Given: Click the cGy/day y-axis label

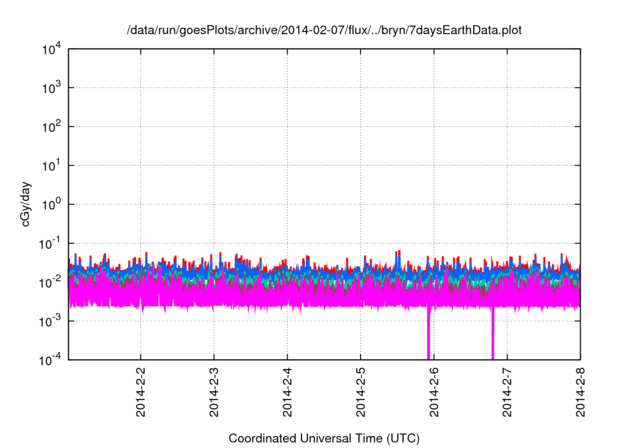Looking at the screenshot, I should [x=25, y=204].
